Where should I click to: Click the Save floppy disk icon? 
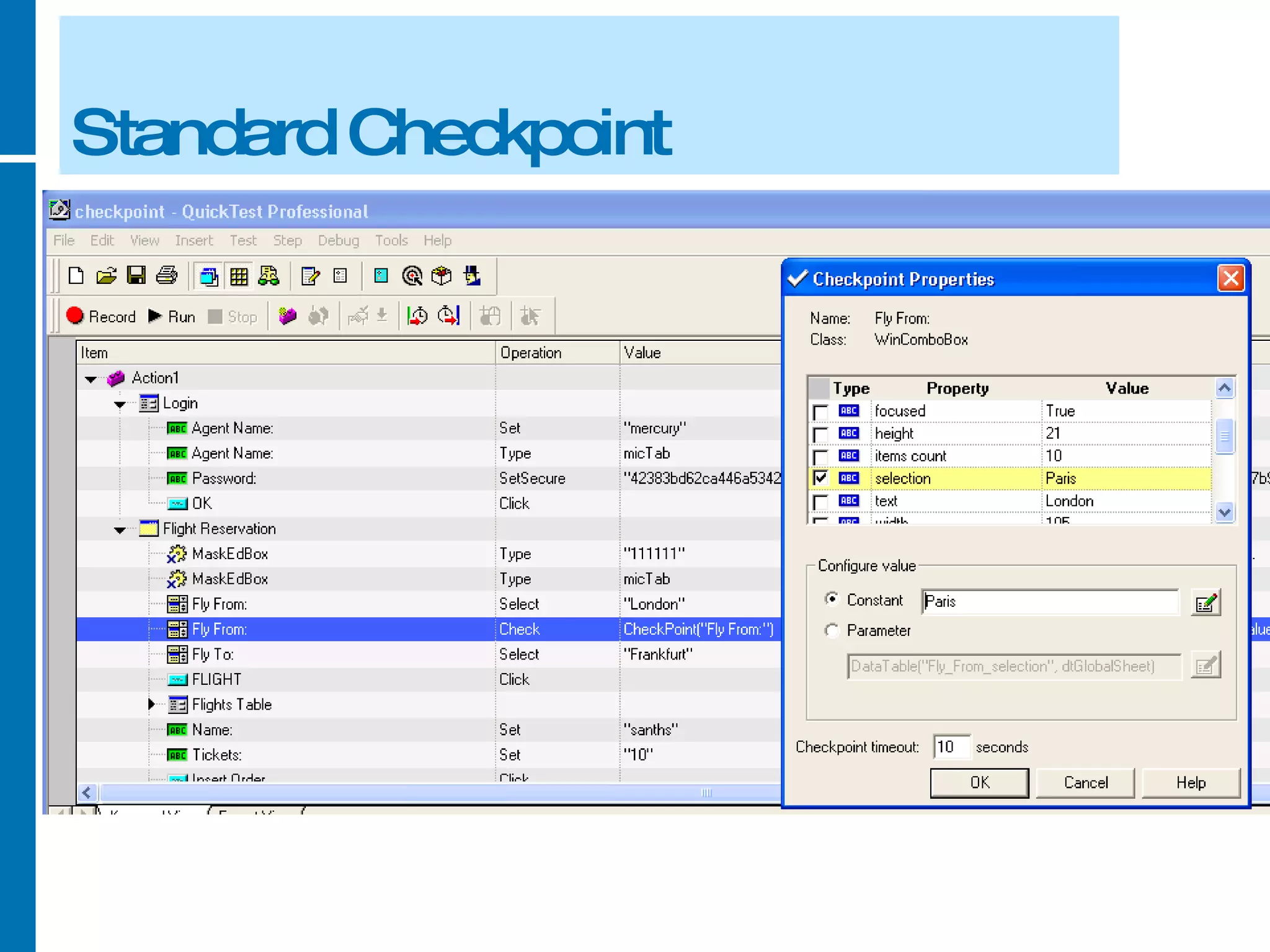coord(136,276)
